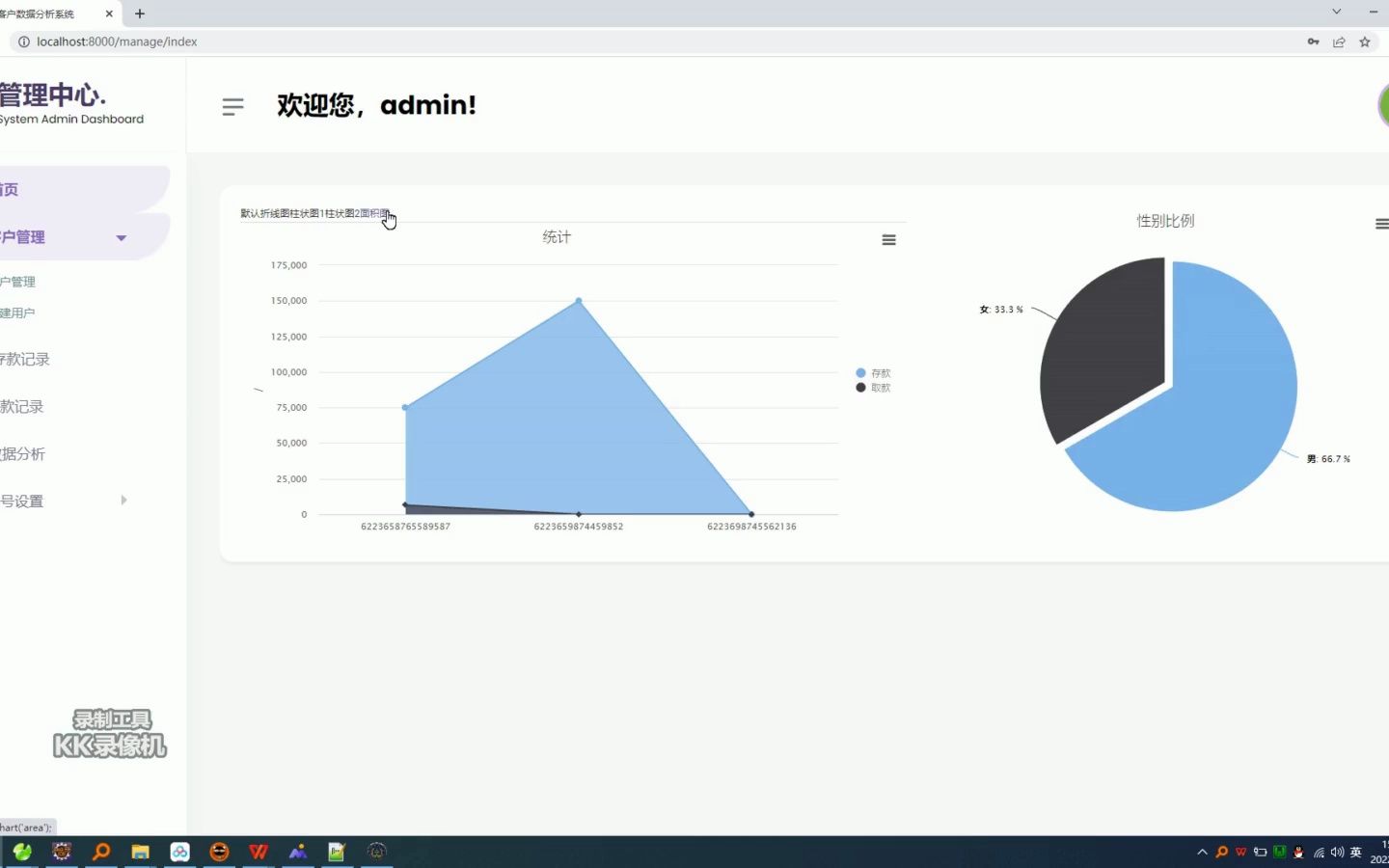Click the 6223658765589587 axis label
The image size is (1389, 868).
tap(405, 527)
